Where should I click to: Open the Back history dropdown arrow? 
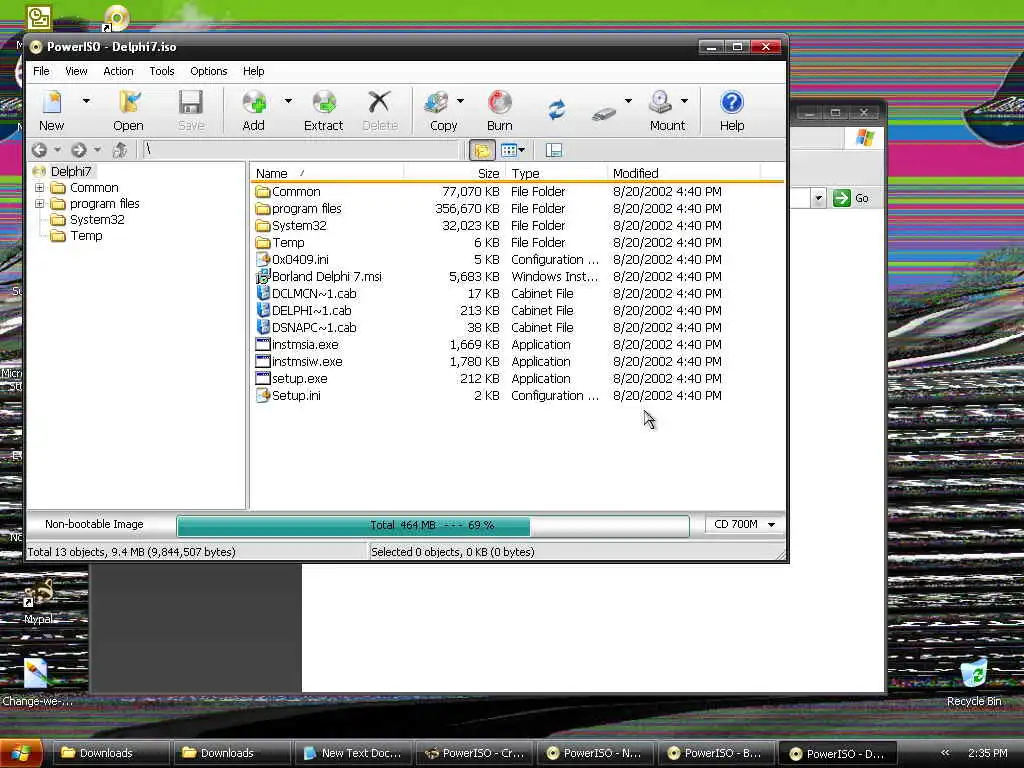[x=57, y=150]
